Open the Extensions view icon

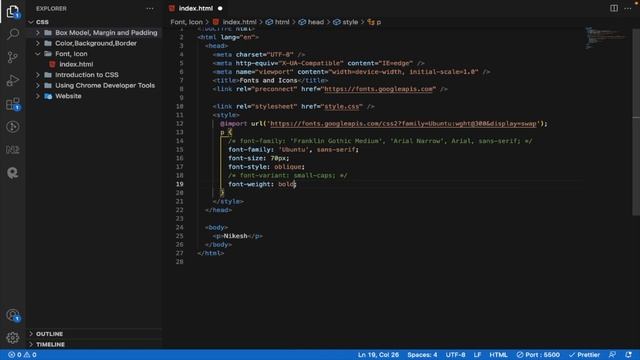13,104
